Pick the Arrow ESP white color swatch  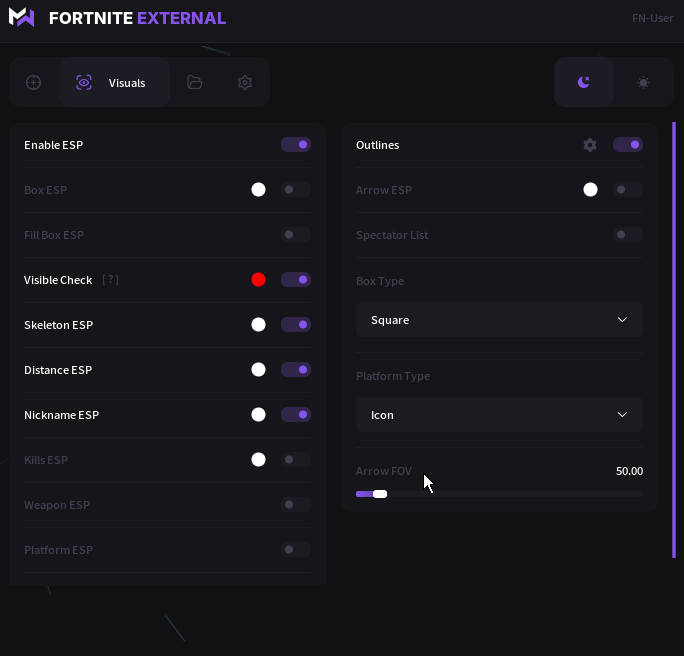(590, 190)
